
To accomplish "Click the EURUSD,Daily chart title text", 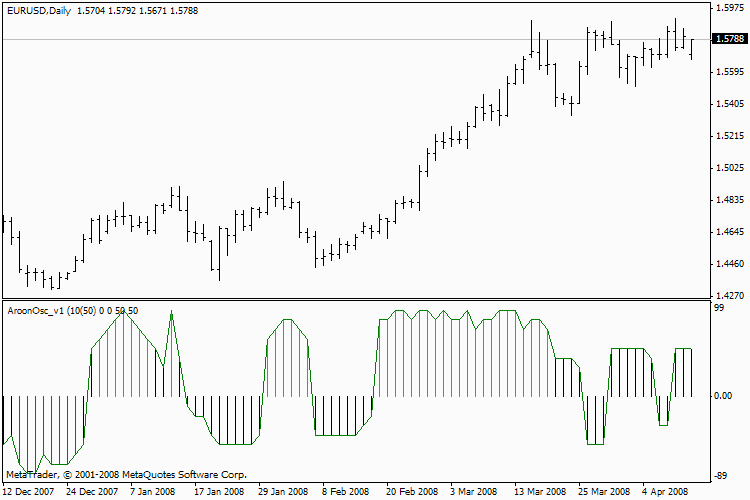I will tap(39, 11).
